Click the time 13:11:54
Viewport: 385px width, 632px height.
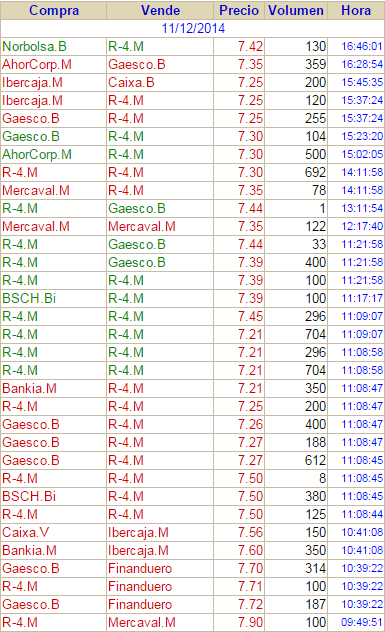click(x=362, y=208)
